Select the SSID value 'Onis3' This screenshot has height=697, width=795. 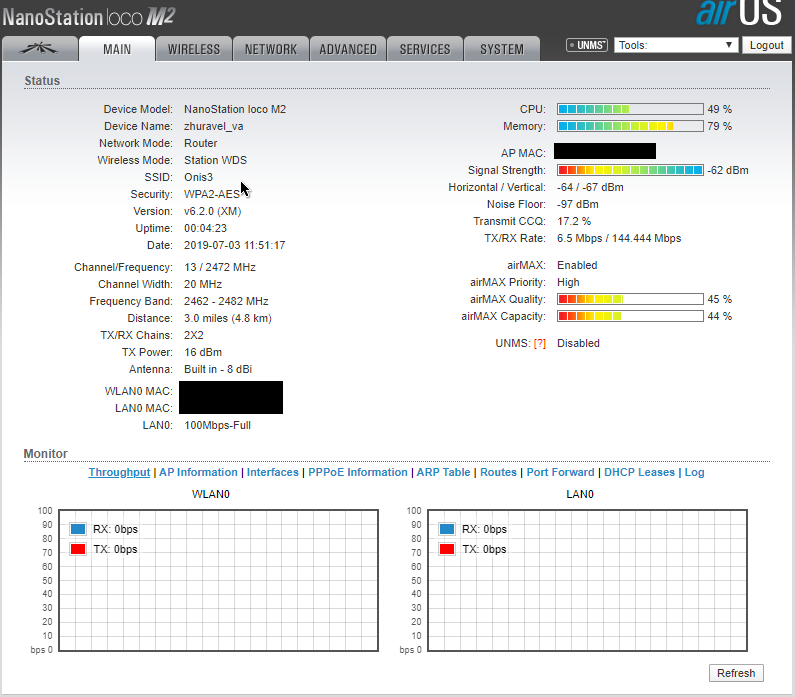[x=198, y=177]
